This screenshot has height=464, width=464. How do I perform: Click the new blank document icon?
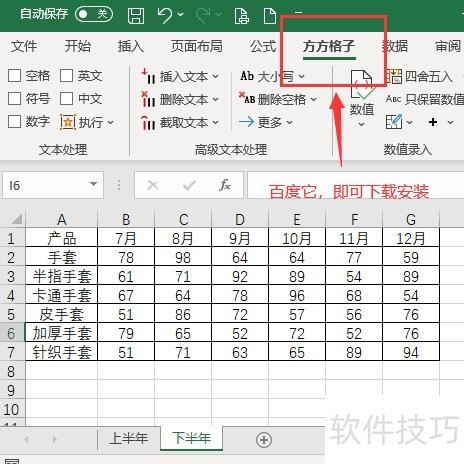point(270,16)
